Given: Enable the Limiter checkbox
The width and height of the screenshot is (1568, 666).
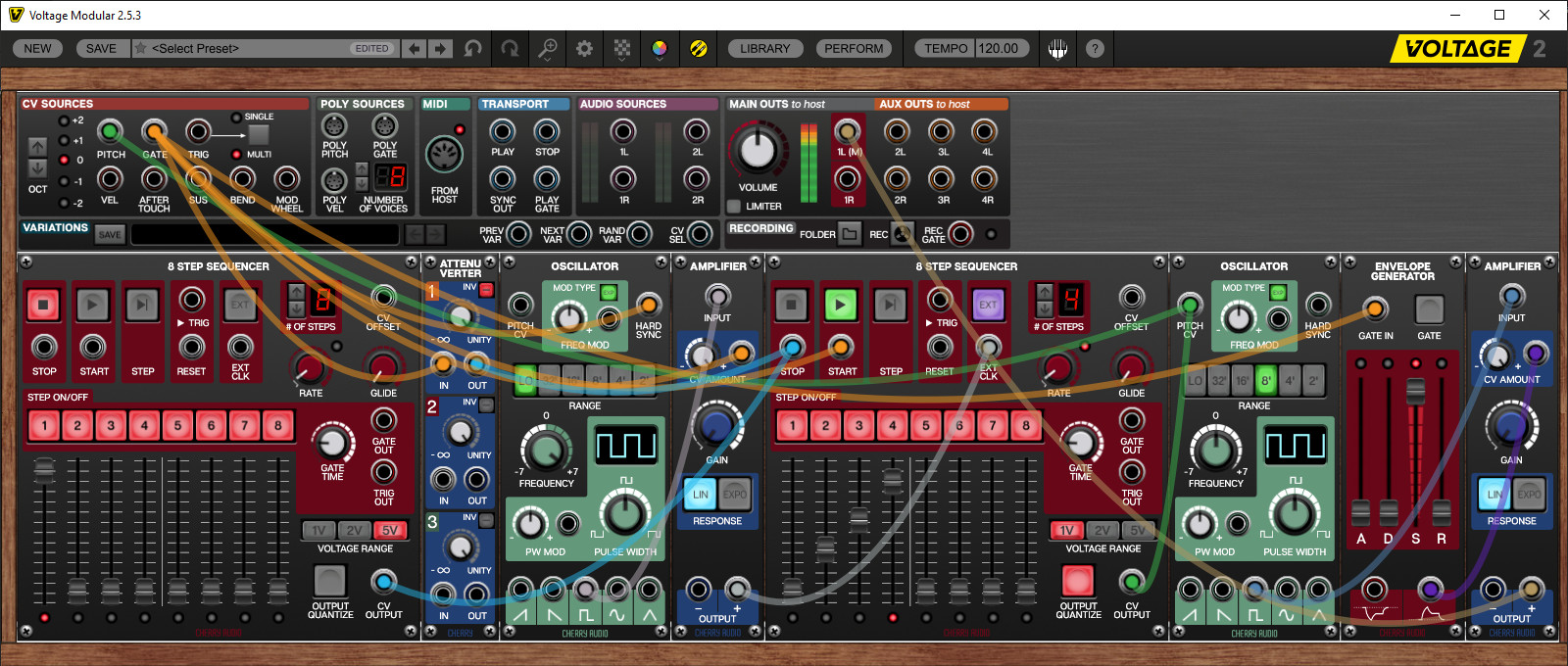Looking at the screenshot, I should pyautogui.click(x=734, y=206).
